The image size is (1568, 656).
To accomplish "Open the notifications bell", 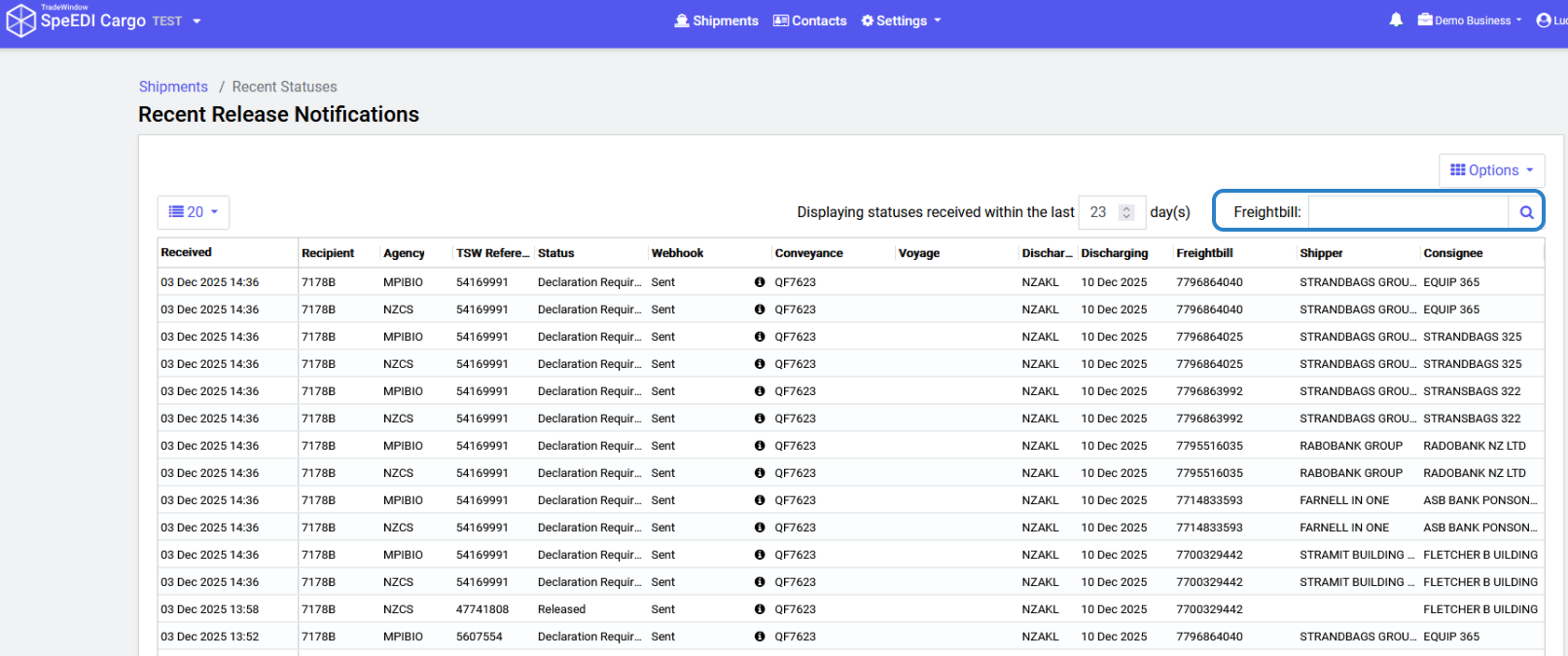I will [x=1396, y=20].
